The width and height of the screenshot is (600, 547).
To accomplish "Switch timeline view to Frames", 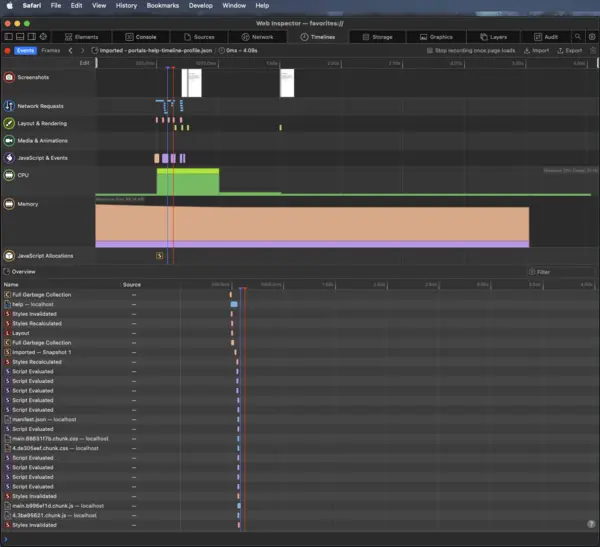I will click(50, 50).
